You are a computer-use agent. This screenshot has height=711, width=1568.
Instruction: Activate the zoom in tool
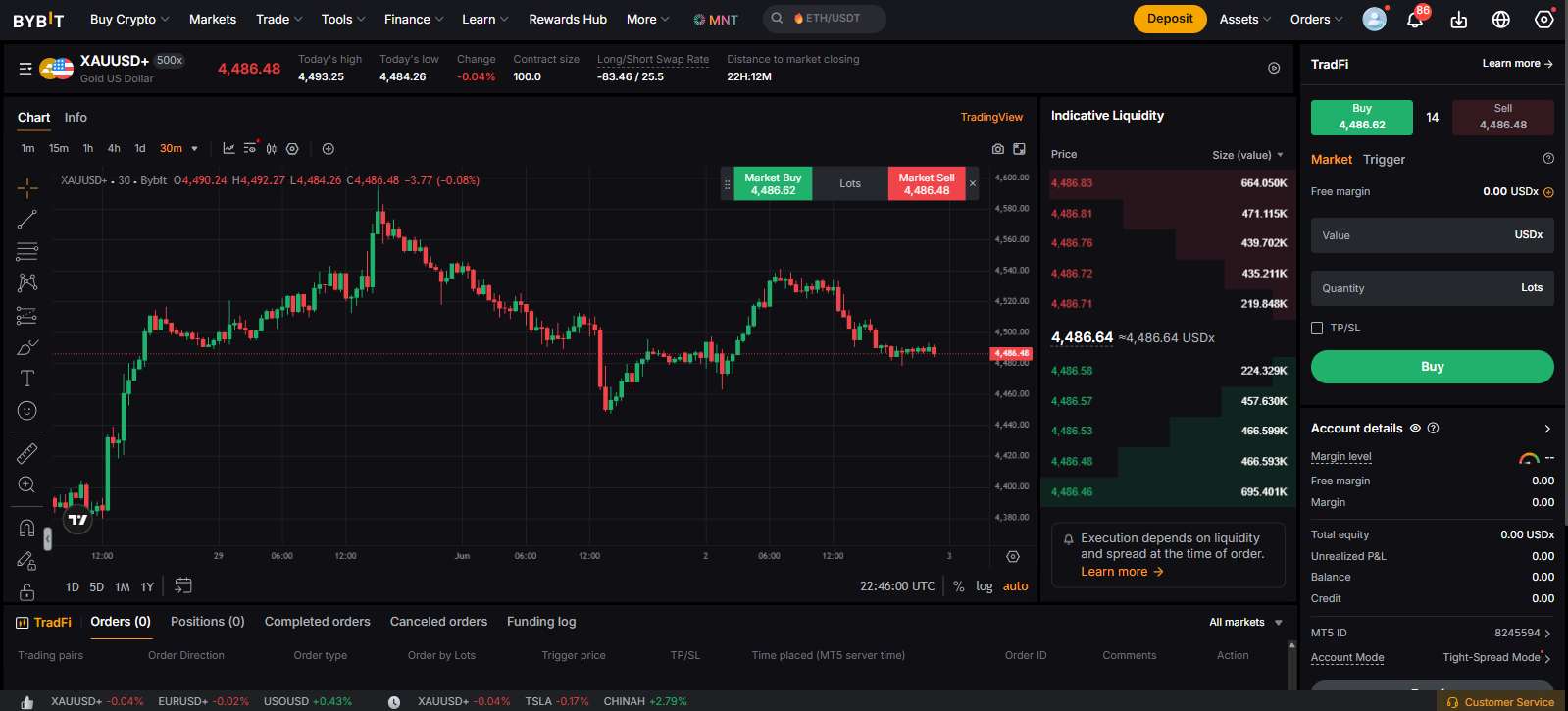26,484
